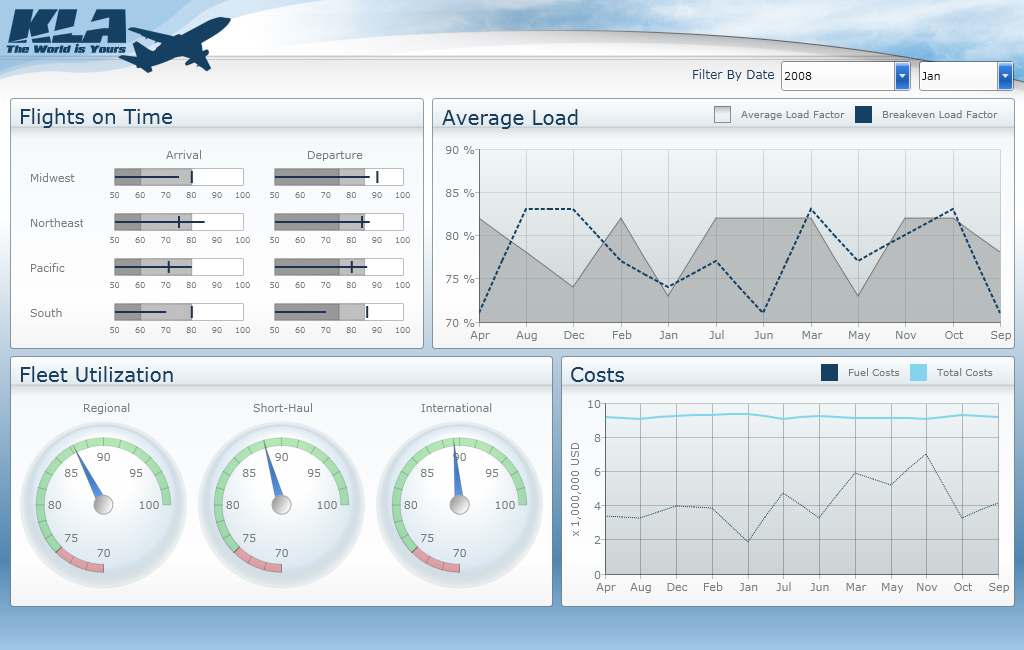Screen dimensions: 1024x650
Task: Click the Flights on Time panel title
Action: click(96, 117)
